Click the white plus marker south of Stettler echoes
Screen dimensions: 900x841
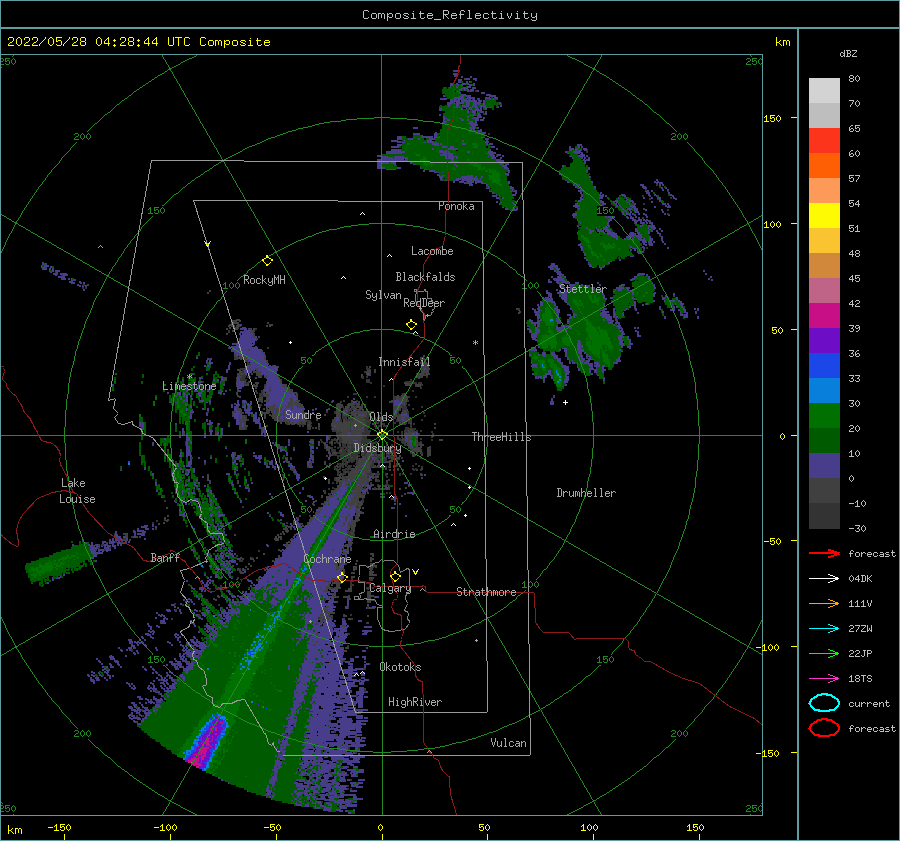click(x=565, y=402)
